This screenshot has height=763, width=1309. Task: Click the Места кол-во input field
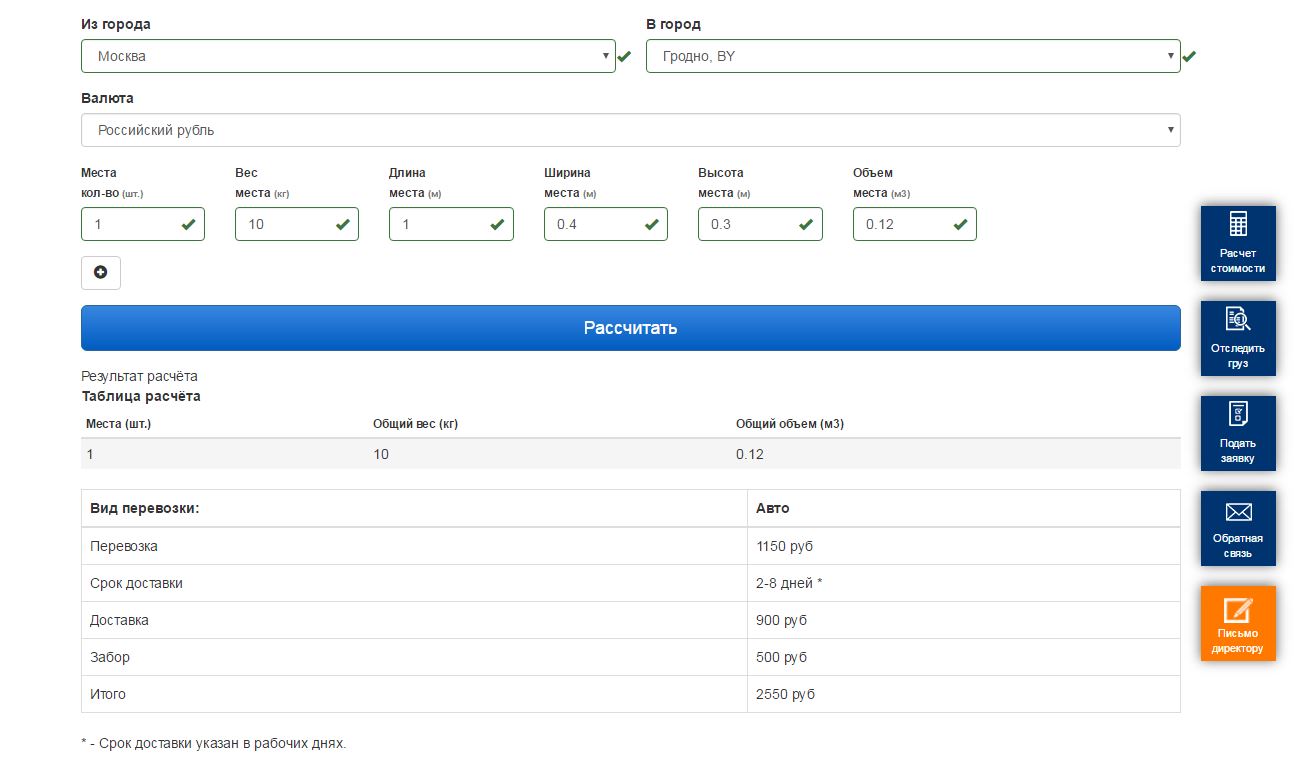132,224
